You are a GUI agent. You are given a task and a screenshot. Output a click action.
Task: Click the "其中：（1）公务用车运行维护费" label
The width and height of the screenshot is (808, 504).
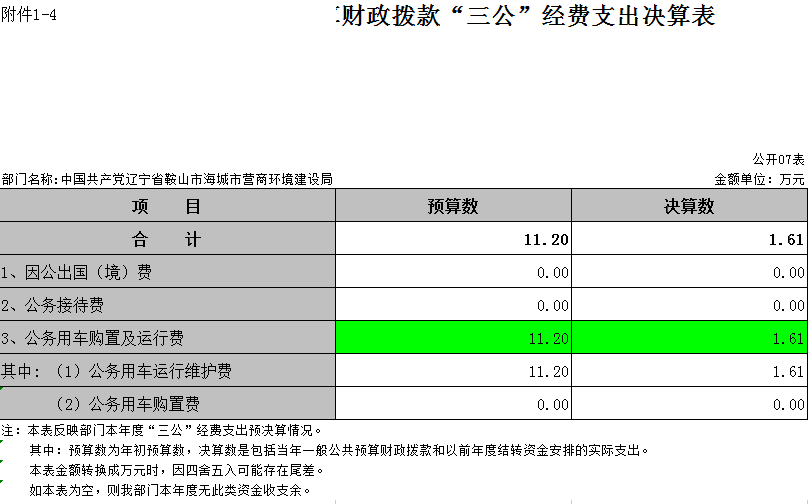(167, 371)
